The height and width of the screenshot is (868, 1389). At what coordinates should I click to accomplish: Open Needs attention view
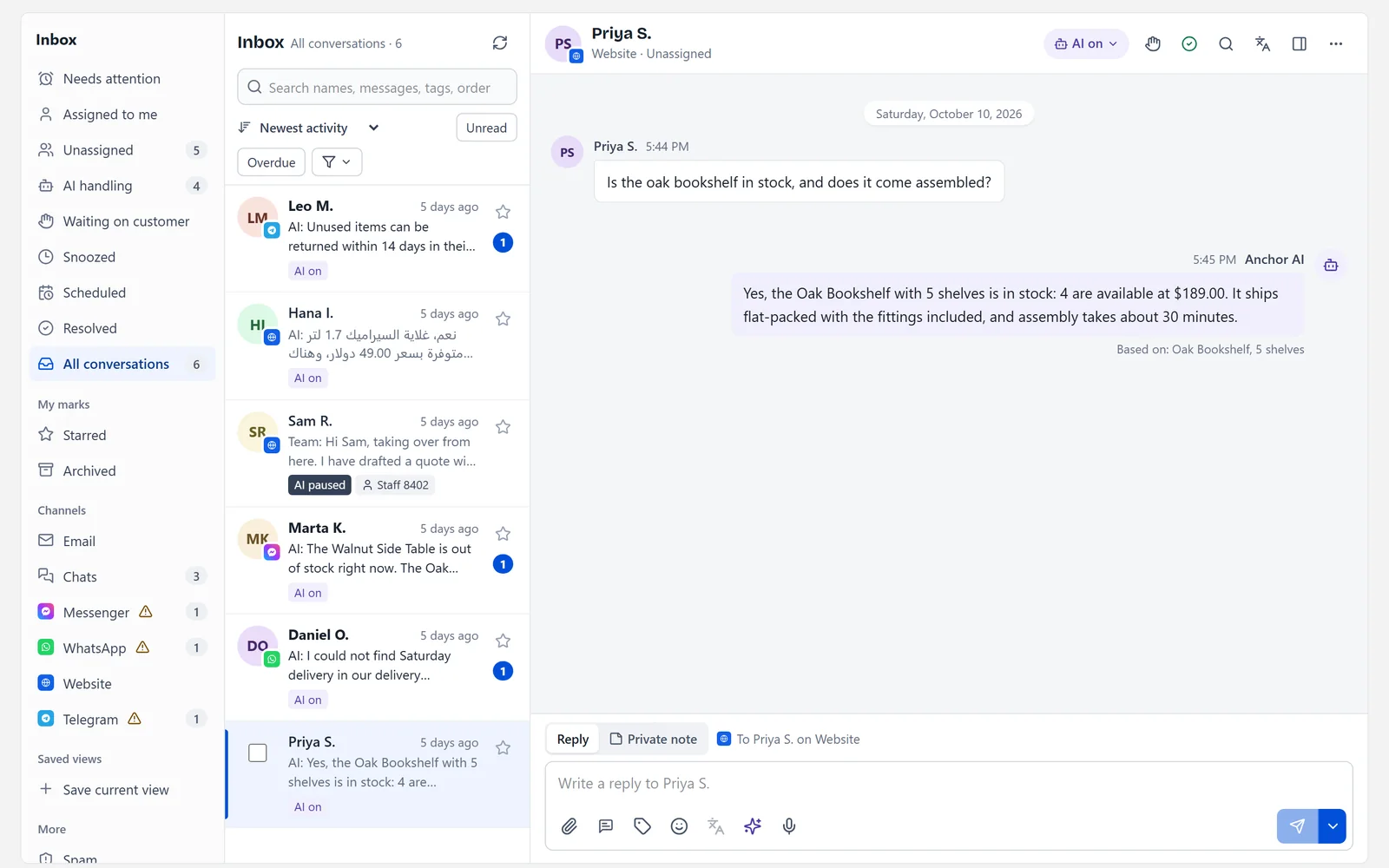122,79
